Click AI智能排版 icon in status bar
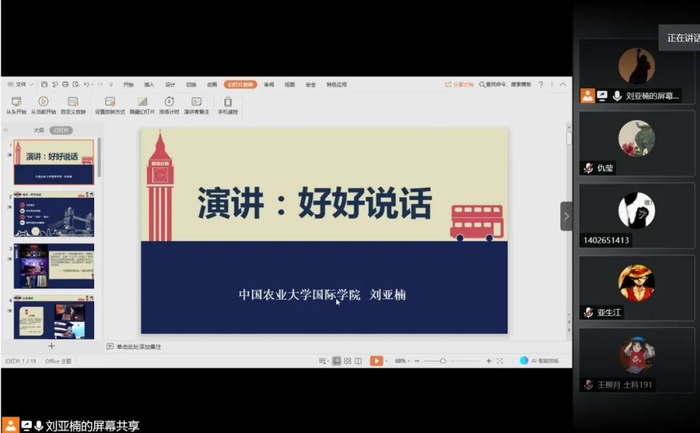This screenshot has width=700, height=433. coord(524,361)
